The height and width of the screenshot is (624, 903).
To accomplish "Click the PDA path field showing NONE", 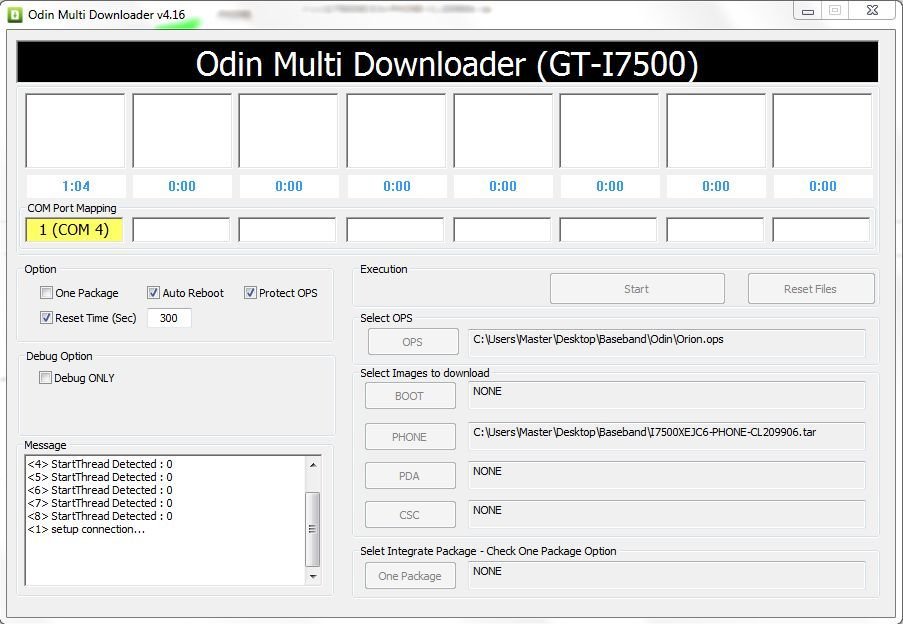I will click(x=667, y=475).
